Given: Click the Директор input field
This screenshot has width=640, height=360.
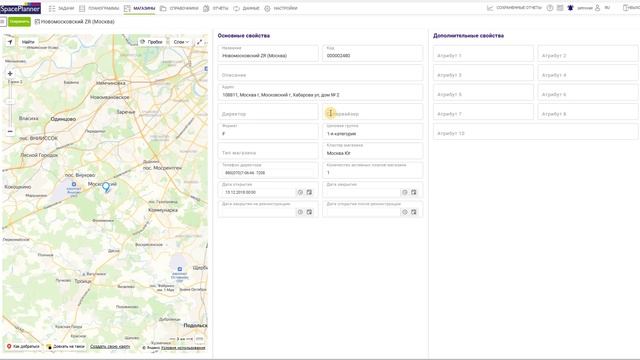Looking at the screenshot, I should pyautogui.click(x=268, y=112).
